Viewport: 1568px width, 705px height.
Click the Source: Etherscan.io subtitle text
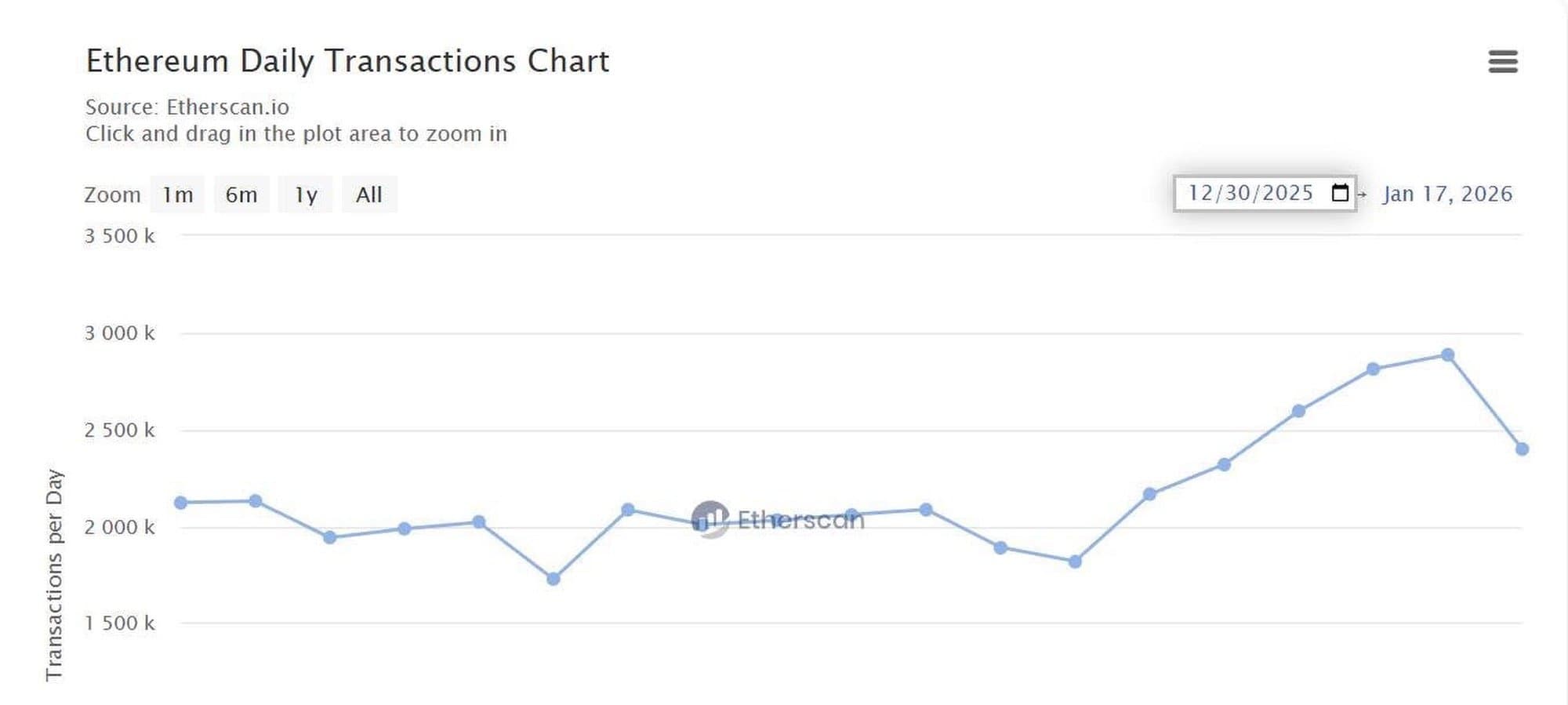tap(187, 107)
